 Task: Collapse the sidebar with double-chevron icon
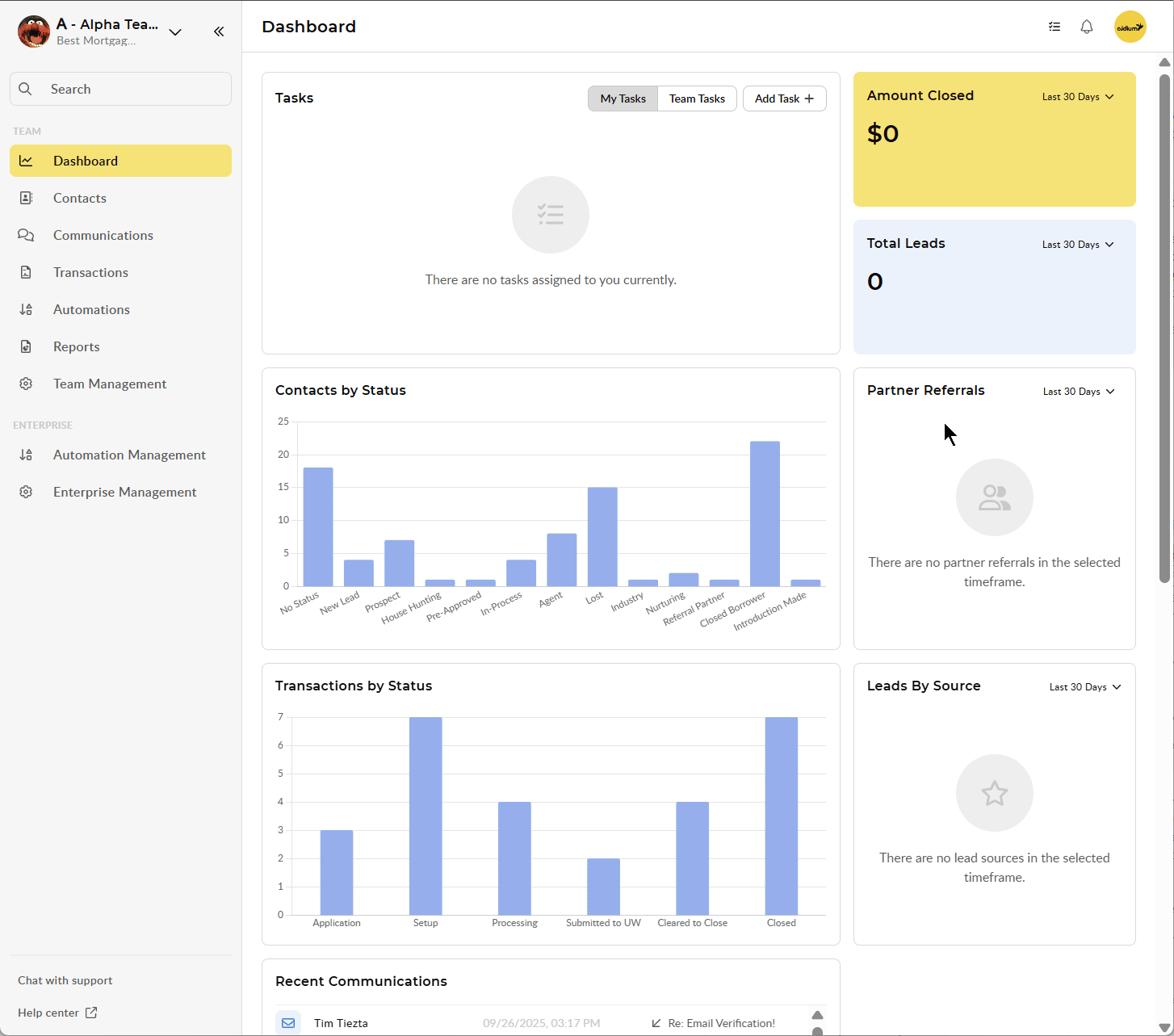(x=219, y=31)
